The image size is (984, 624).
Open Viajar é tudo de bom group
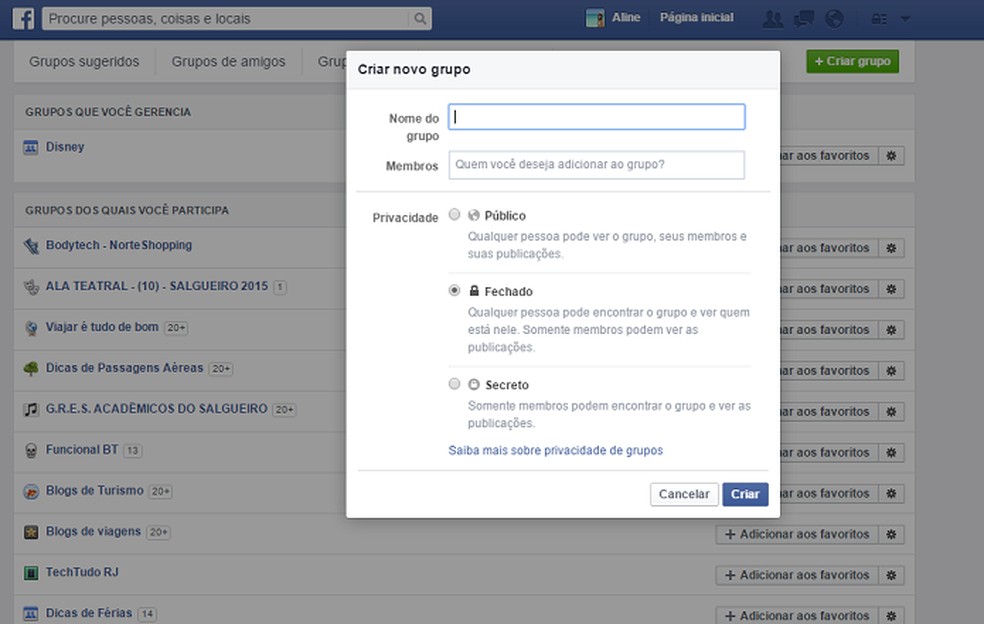[102, 327]
